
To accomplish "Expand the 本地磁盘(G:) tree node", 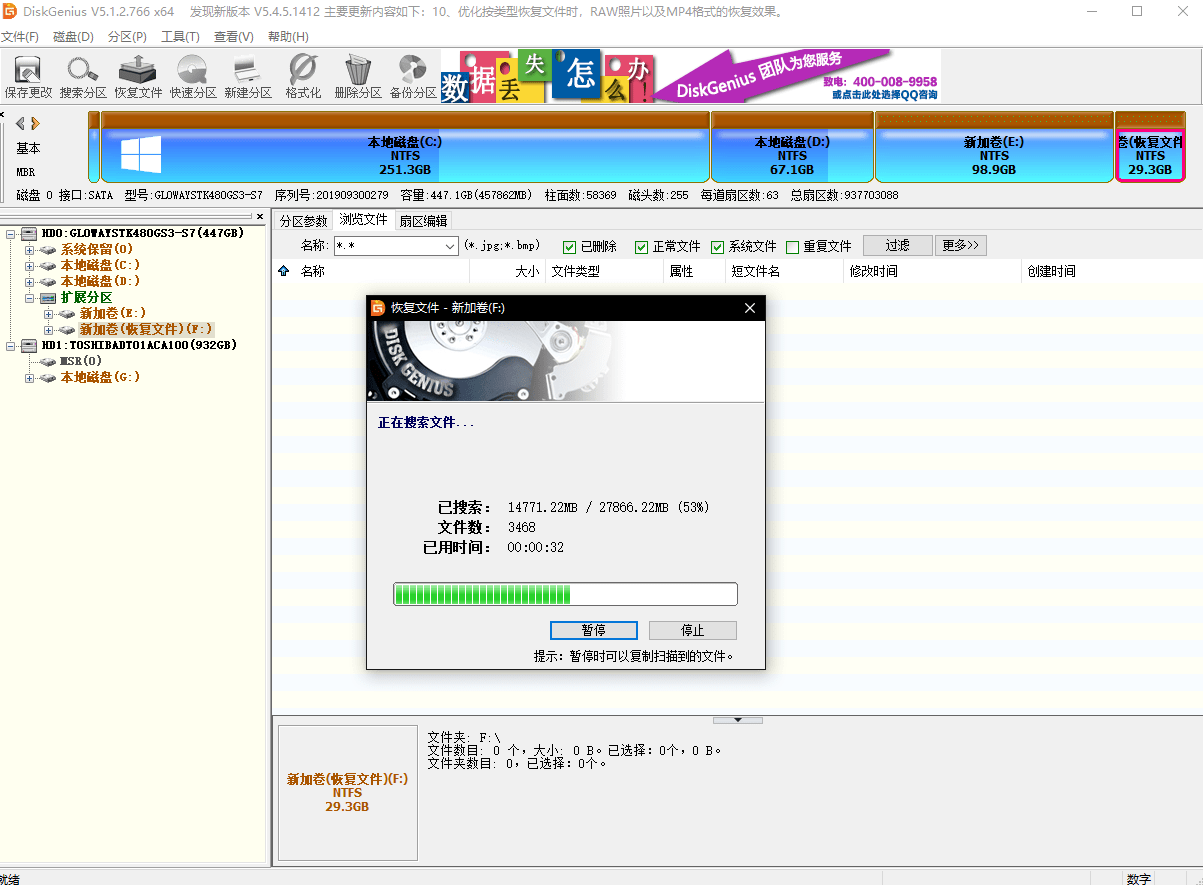I will coord(30,377).
